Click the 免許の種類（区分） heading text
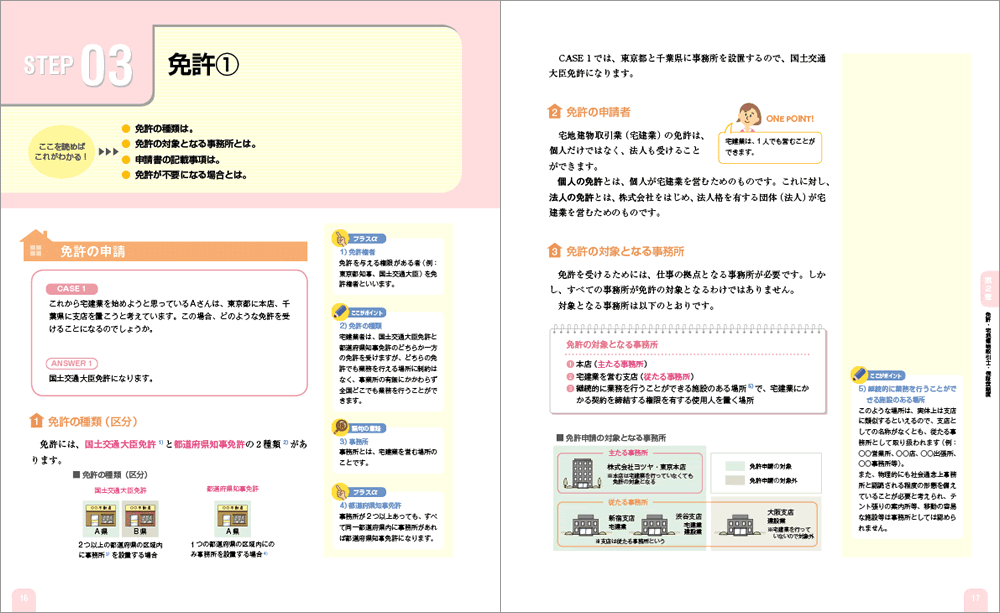 (x=93, y=422)
